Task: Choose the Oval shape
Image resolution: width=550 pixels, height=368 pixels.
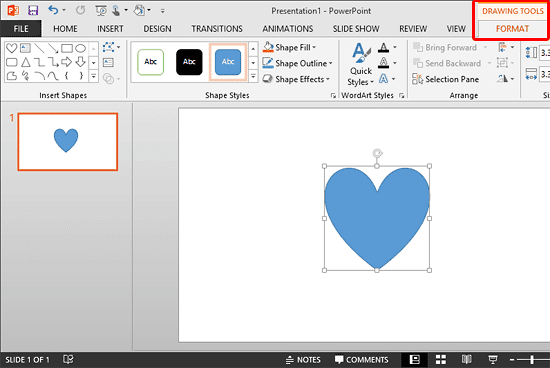Action: [81, 48]
